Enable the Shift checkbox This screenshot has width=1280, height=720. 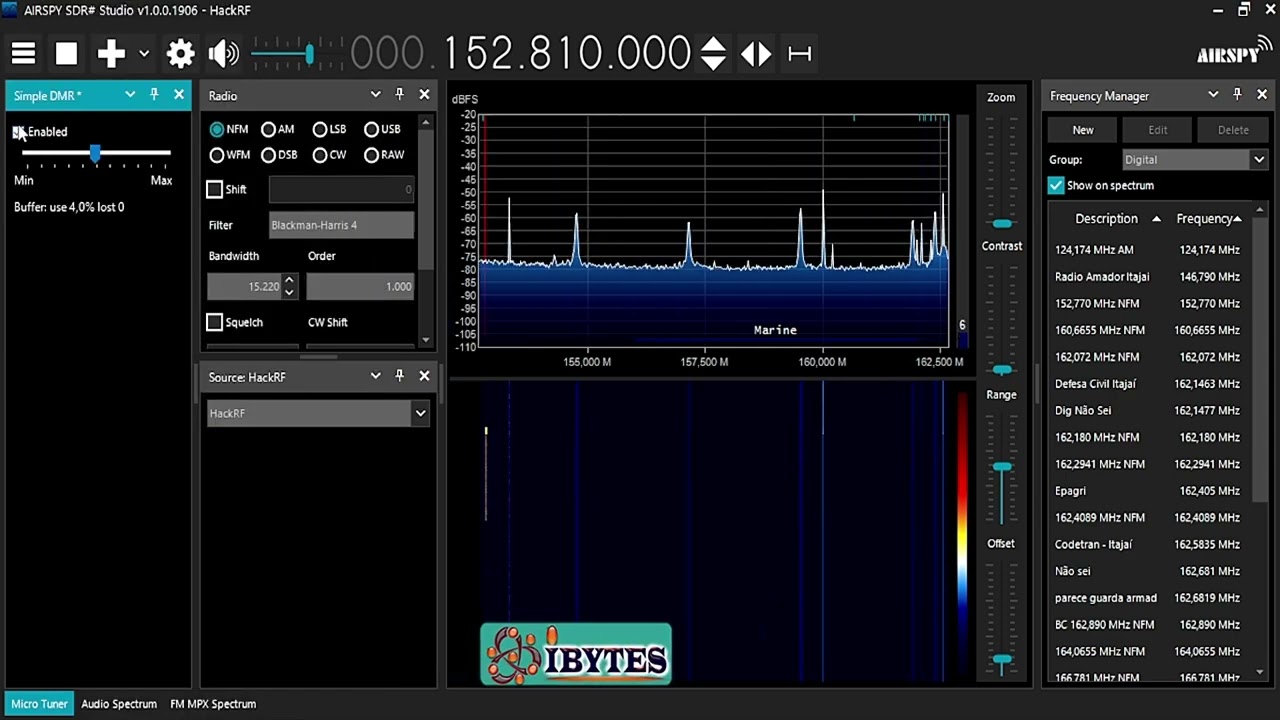214,189
